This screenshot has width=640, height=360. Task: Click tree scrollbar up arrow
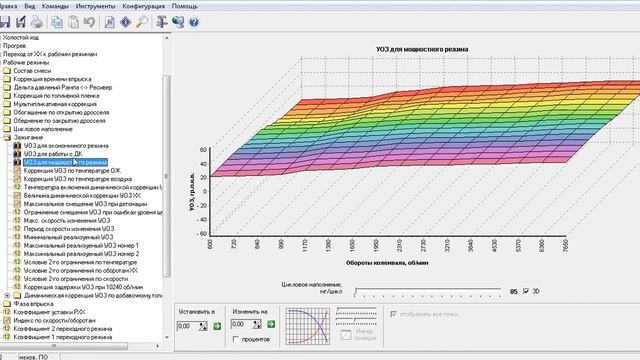[x=167, y=38]
